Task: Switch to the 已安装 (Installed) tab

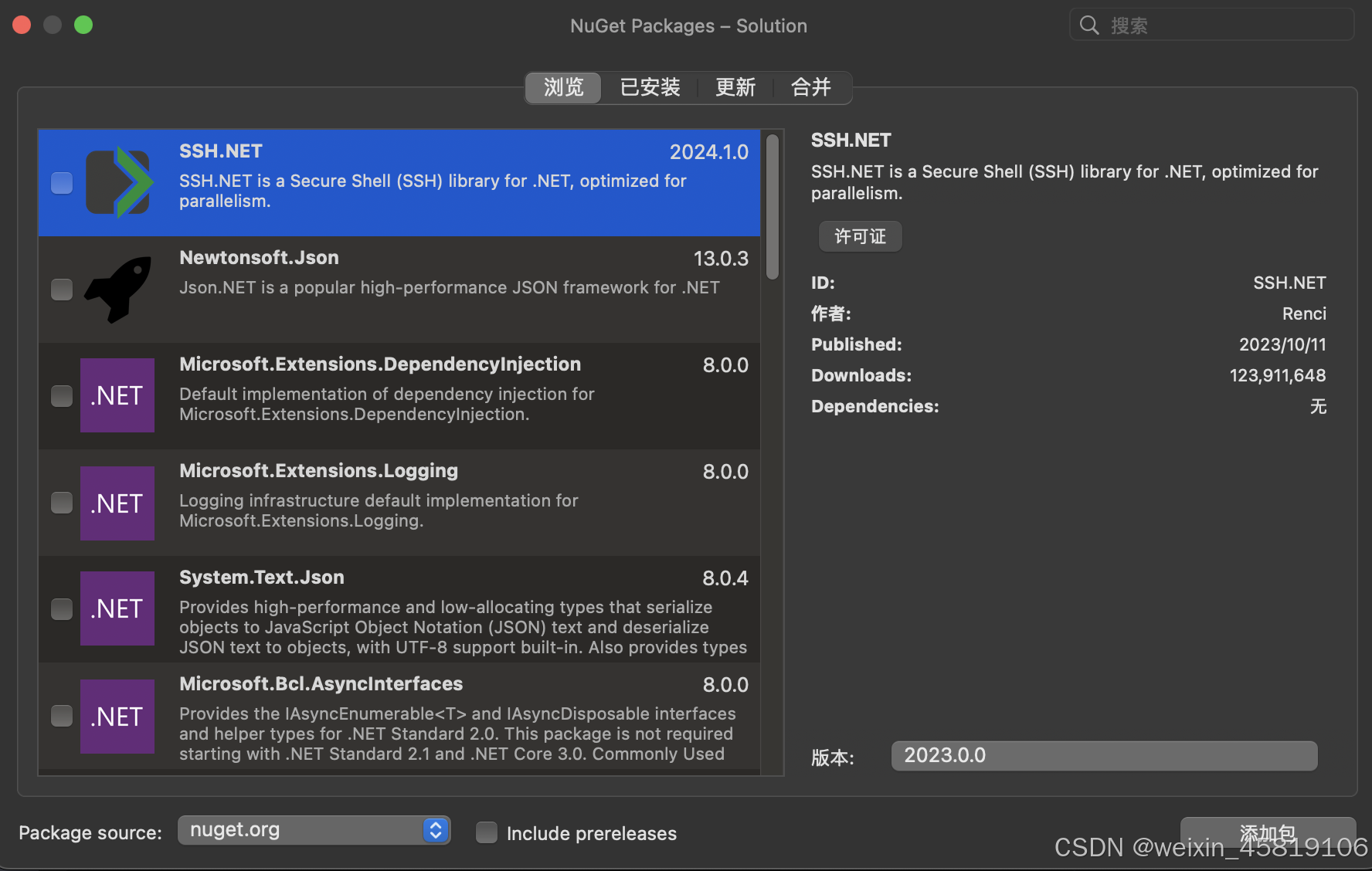Action: (x=650, y=87)
